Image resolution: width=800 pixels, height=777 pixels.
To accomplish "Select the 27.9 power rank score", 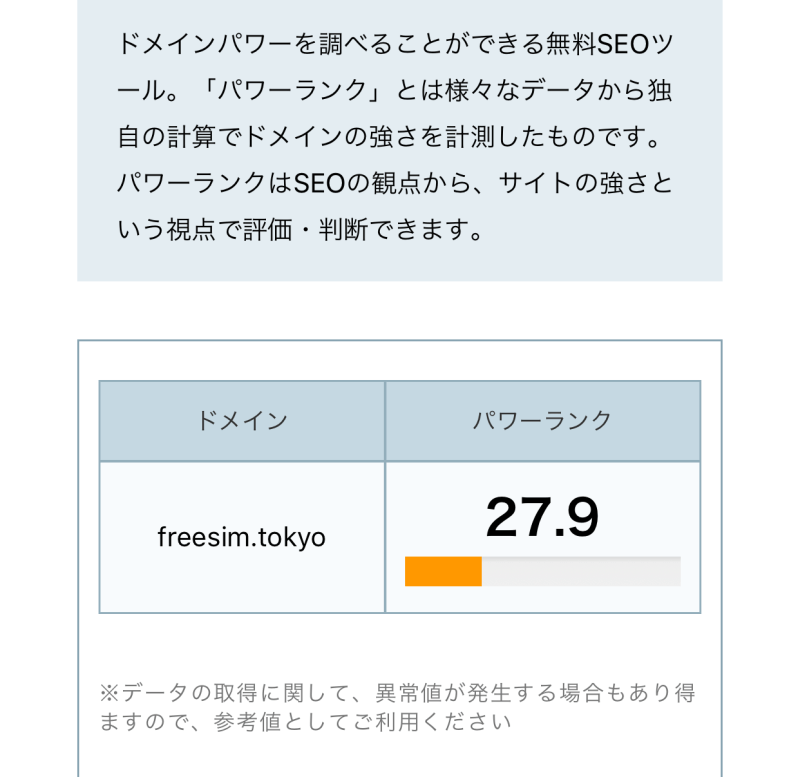I will [542, 517].
